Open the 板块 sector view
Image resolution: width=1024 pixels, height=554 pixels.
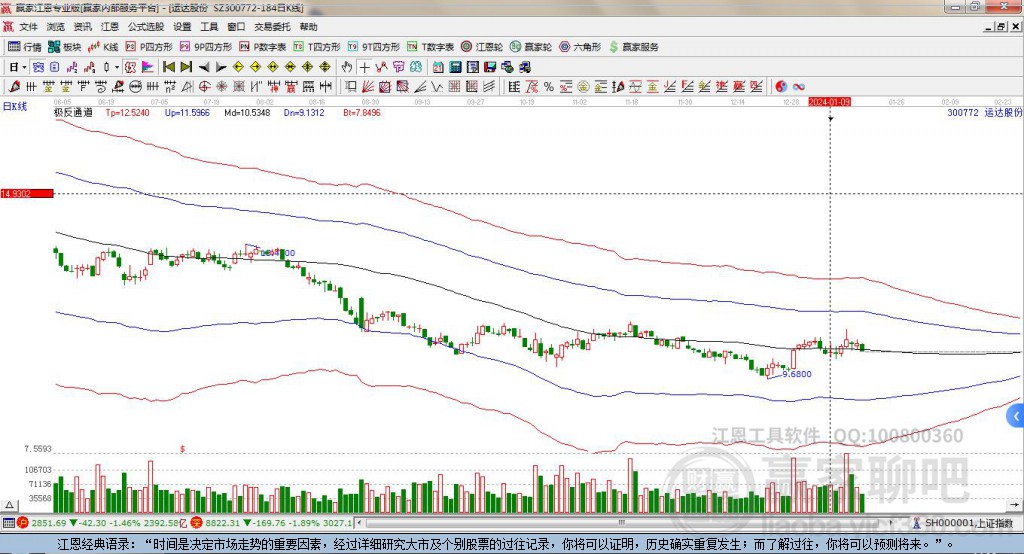[x=65, y=47]
